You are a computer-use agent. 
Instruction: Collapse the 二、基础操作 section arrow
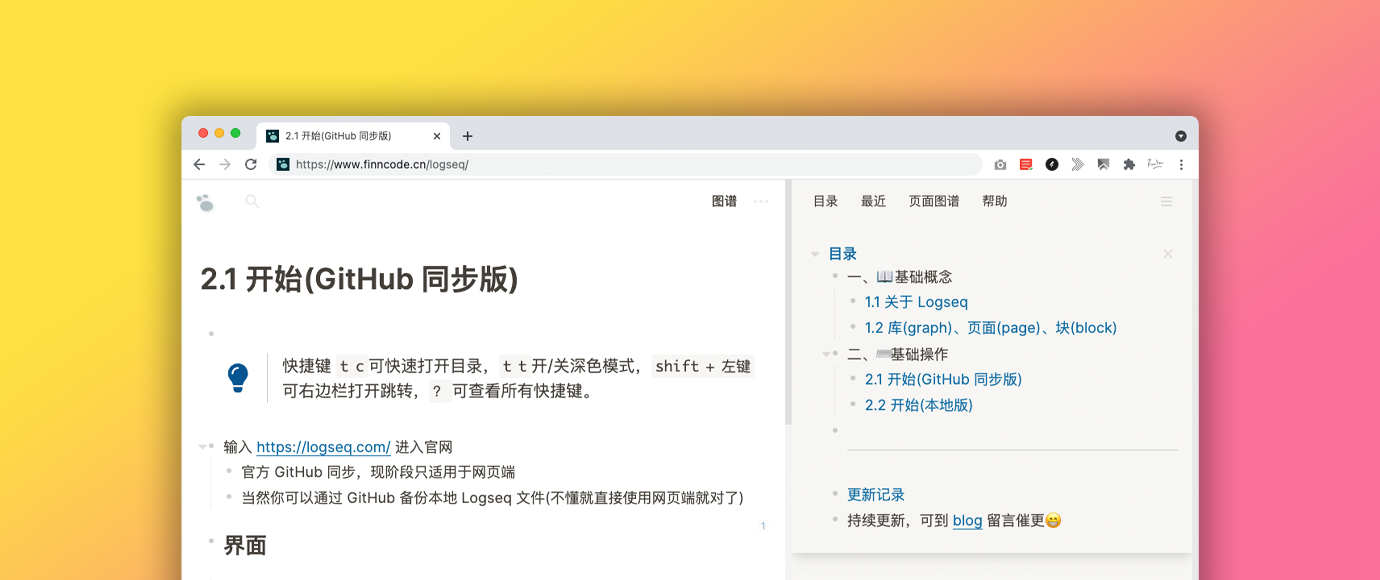[x=827, y=353]
